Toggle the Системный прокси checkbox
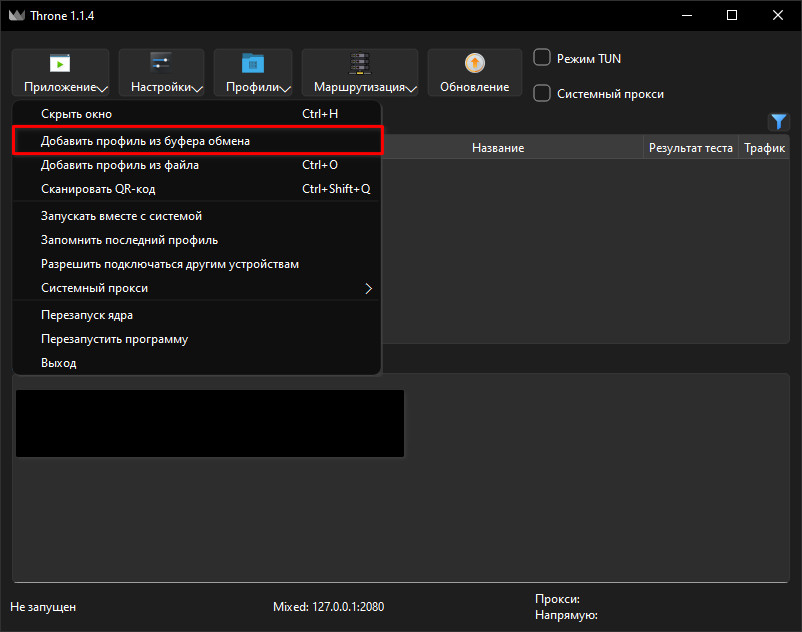The image size is (802, 632). pyautogui.click(x=542, y=93)
